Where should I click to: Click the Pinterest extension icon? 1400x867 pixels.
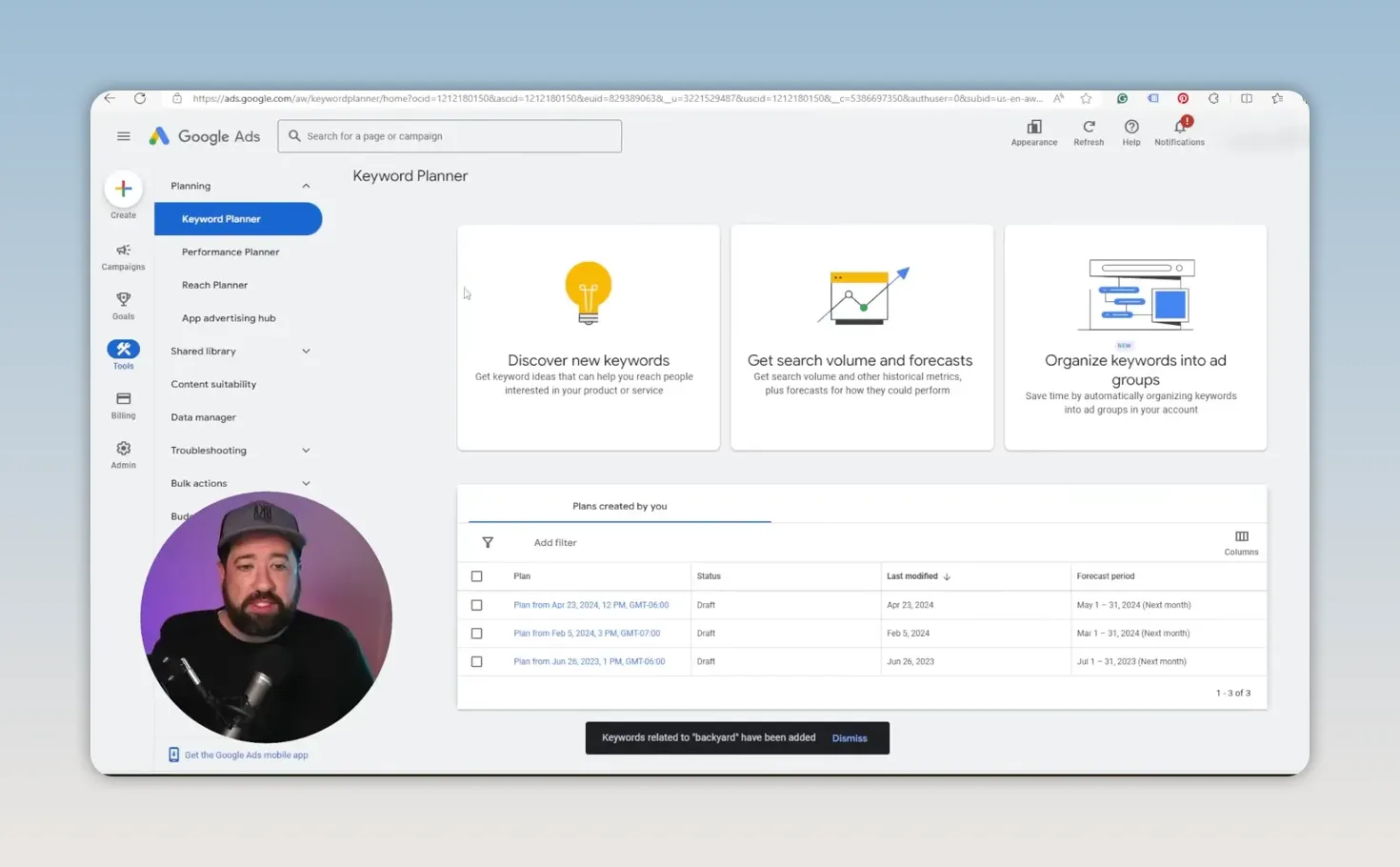[x=1183, y=98]
